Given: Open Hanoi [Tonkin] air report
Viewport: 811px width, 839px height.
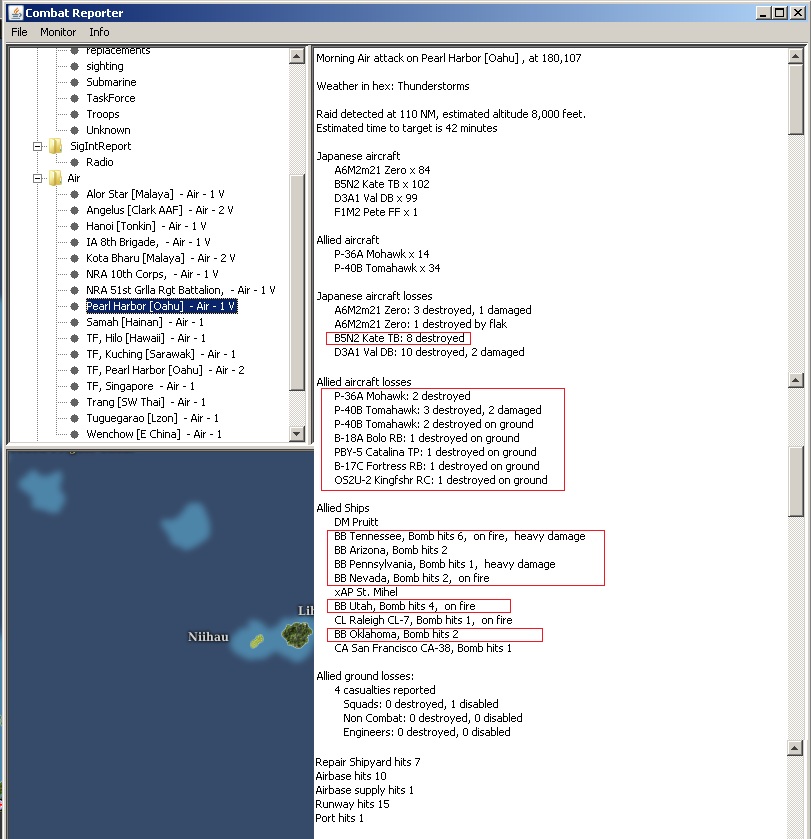Looking at the screenshot, I should [146, 226].
